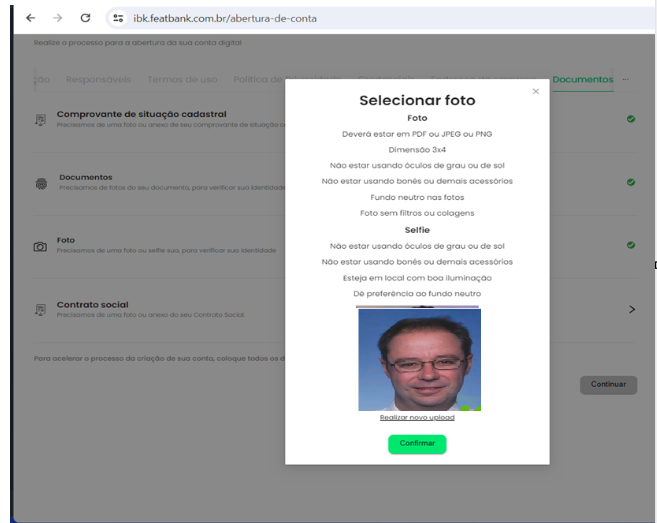Click Deverá estar em PDF ou JPEG text
The image size is (657, 523).
tap(417, 134)
